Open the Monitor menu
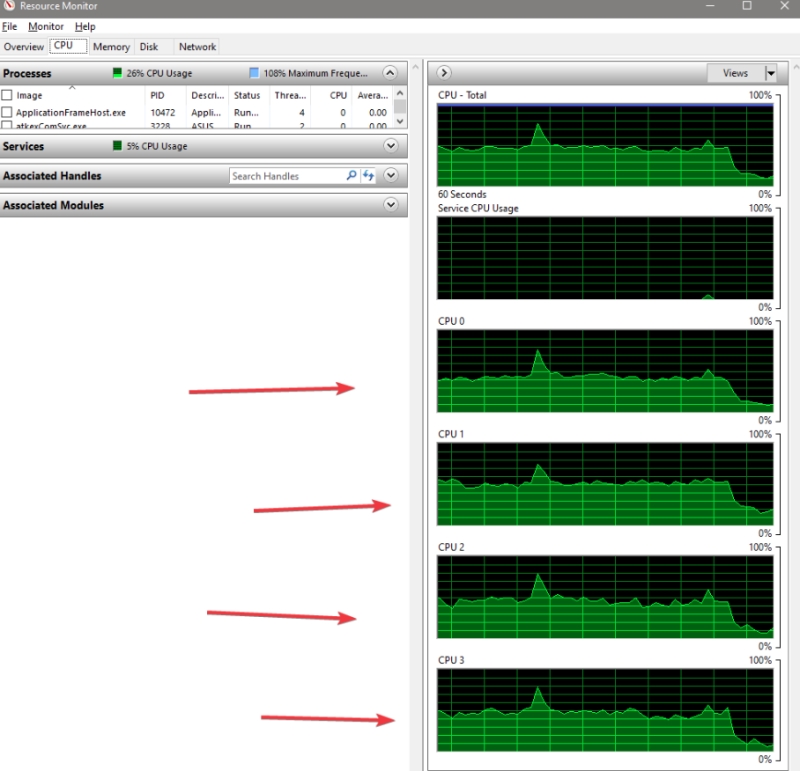The height and width of the screenshot is (771, 800). (45, 26)
